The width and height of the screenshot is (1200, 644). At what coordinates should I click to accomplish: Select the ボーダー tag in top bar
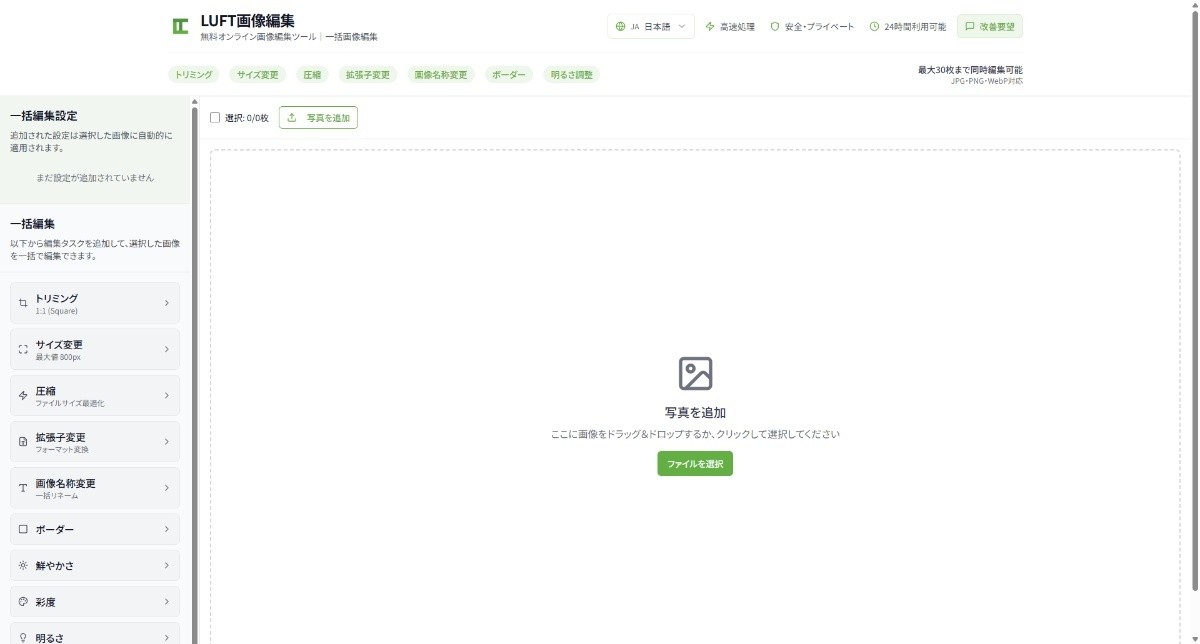(x=509, y=74)
